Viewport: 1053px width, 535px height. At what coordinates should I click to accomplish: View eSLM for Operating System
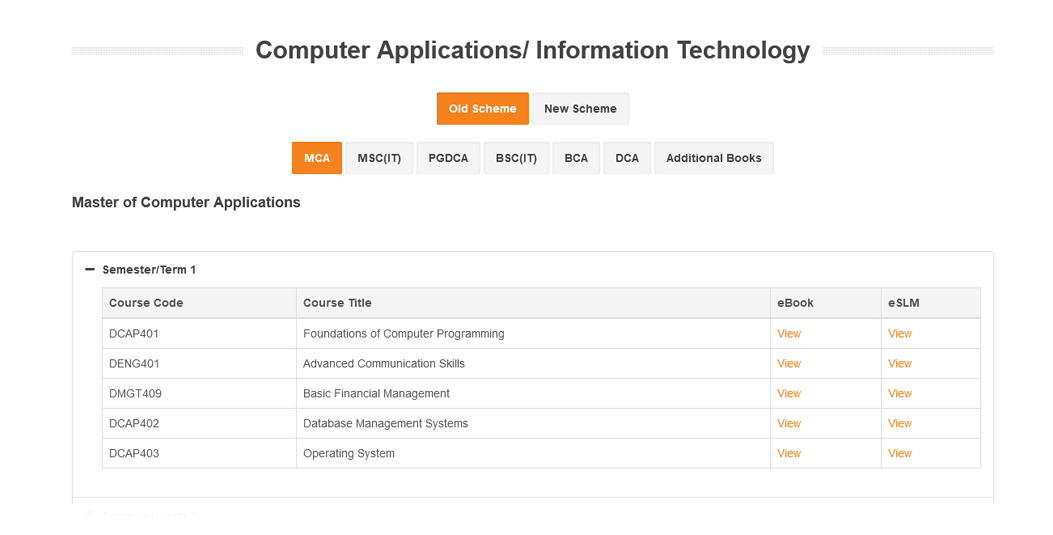pos(899,454)
